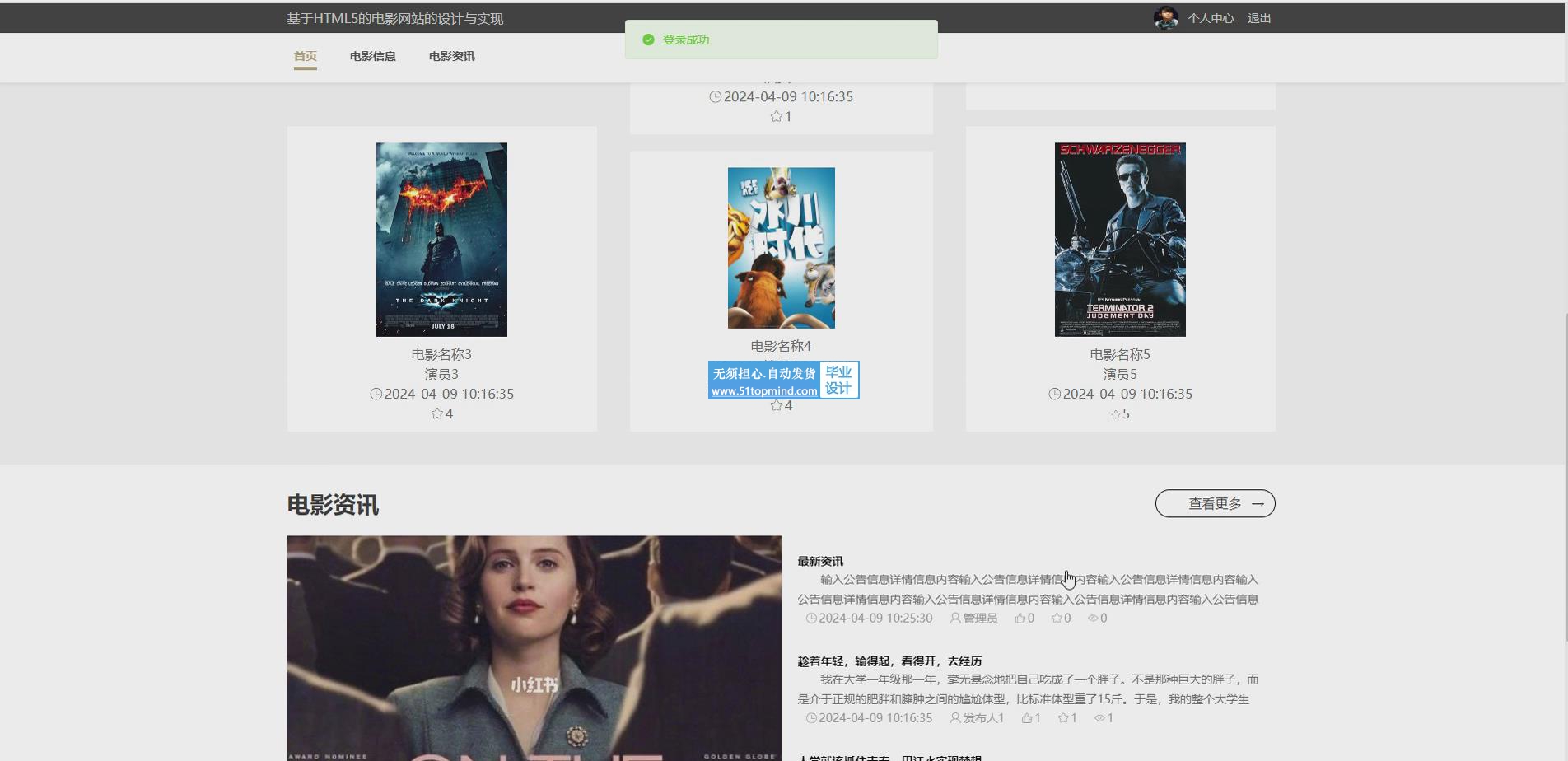Open movie title 电影名称4

781,346
